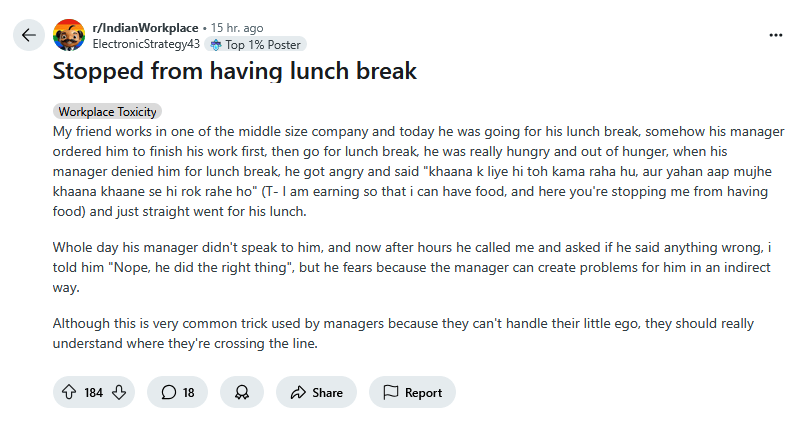Click the Share arrow icon
The image size is (798, 423).
click(x=298, y=392)
